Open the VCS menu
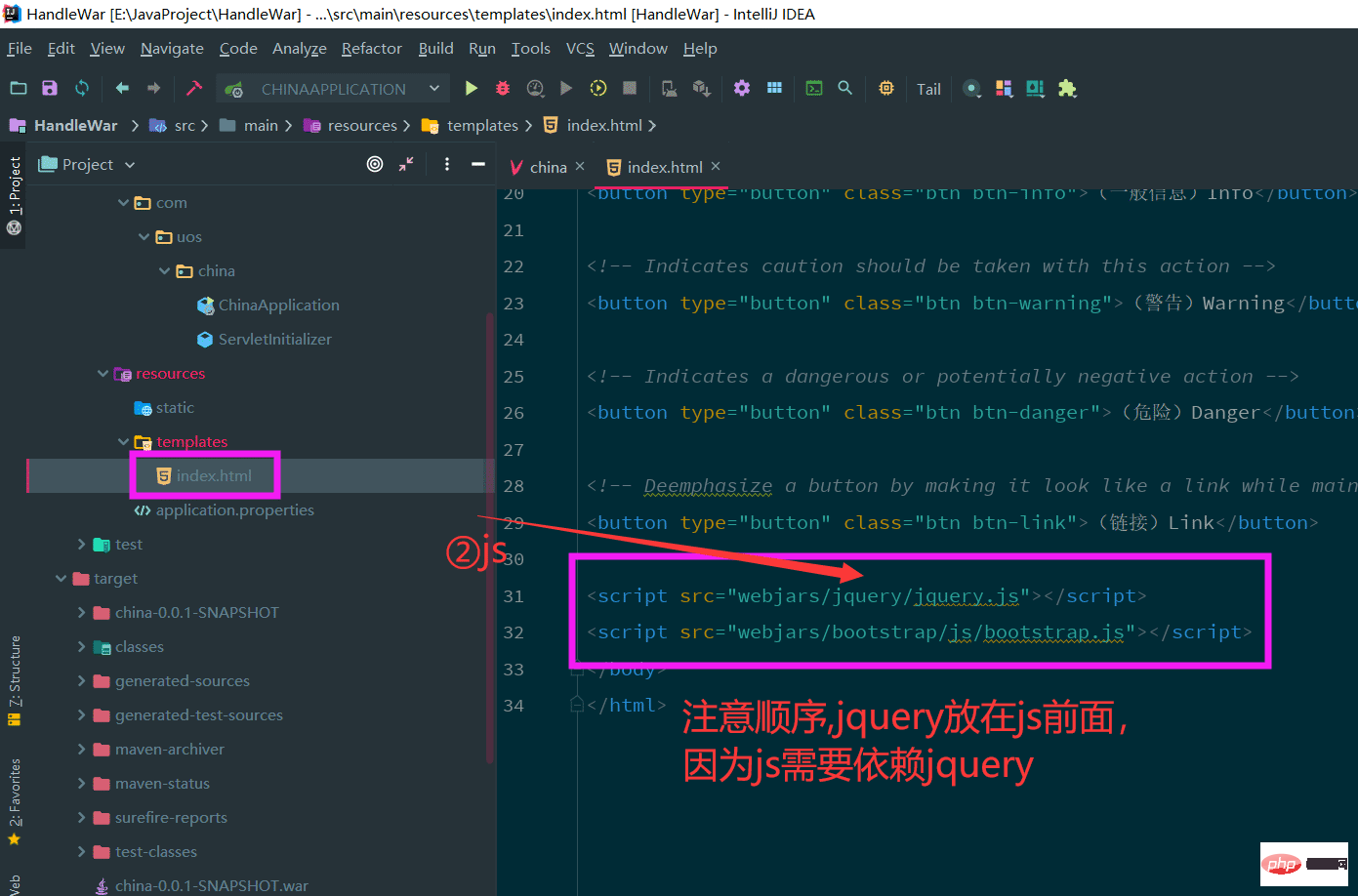 click(580, 48)
